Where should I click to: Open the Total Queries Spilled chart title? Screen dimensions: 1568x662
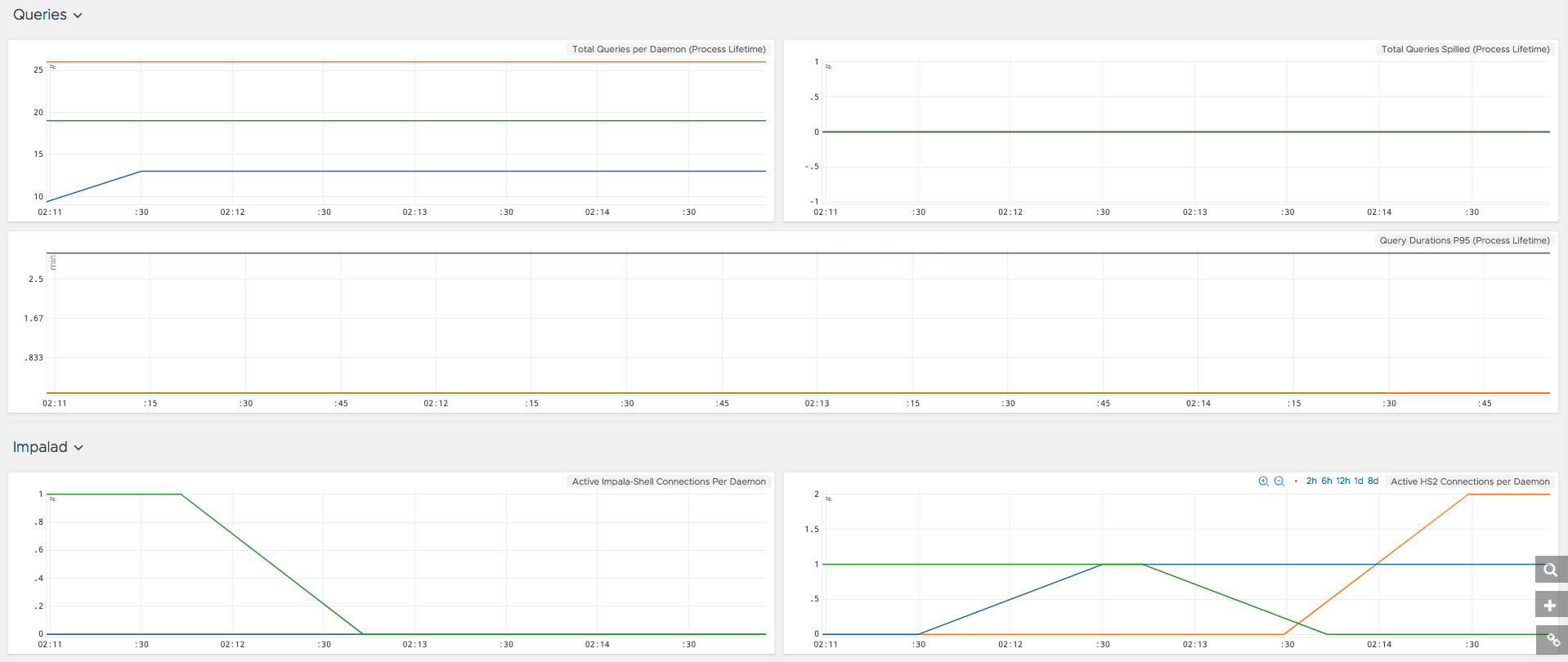coord(1465,49)
